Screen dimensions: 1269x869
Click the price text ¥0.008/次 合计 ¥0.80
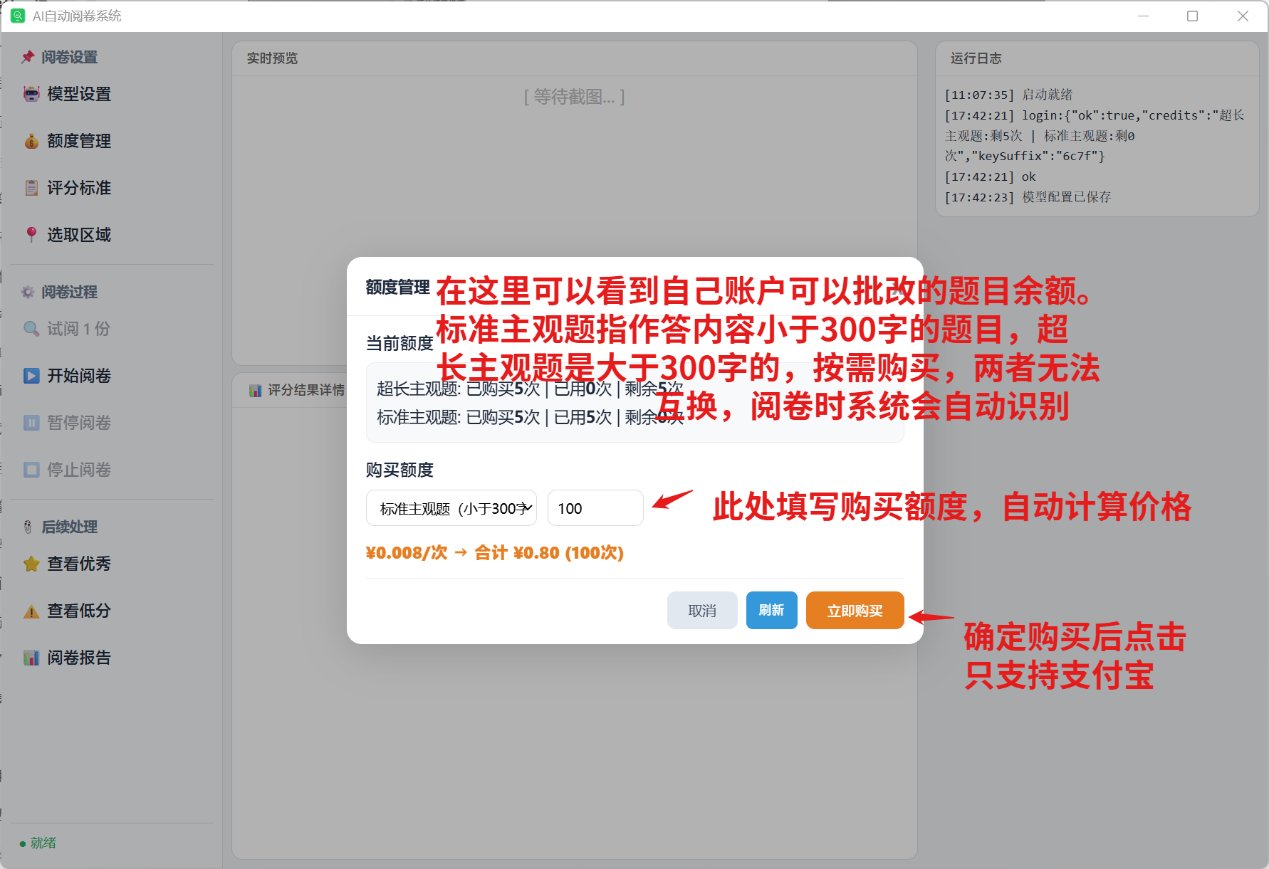tap(495, 553)
